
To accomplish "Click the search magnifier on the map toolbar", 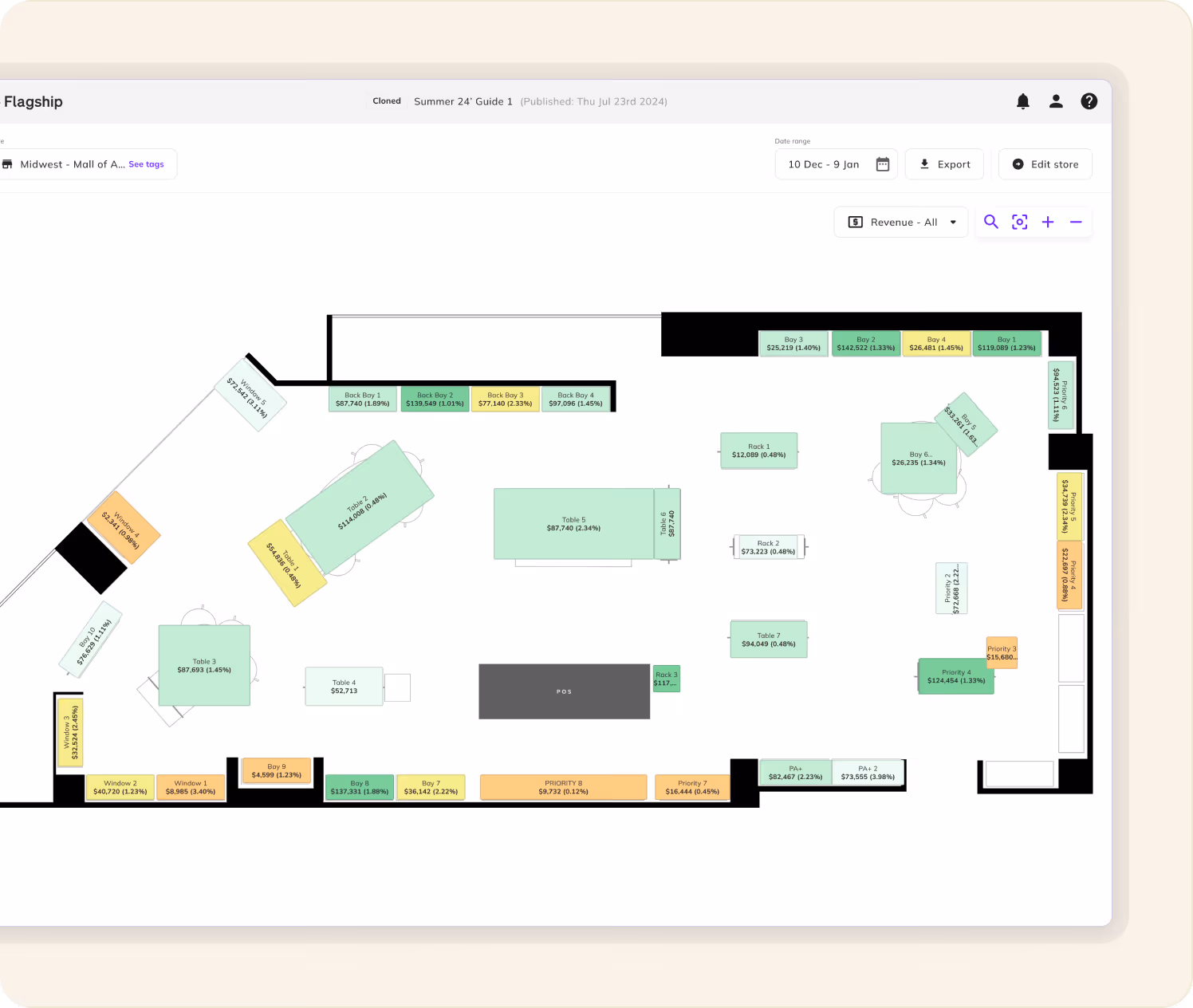I will 991,222.
